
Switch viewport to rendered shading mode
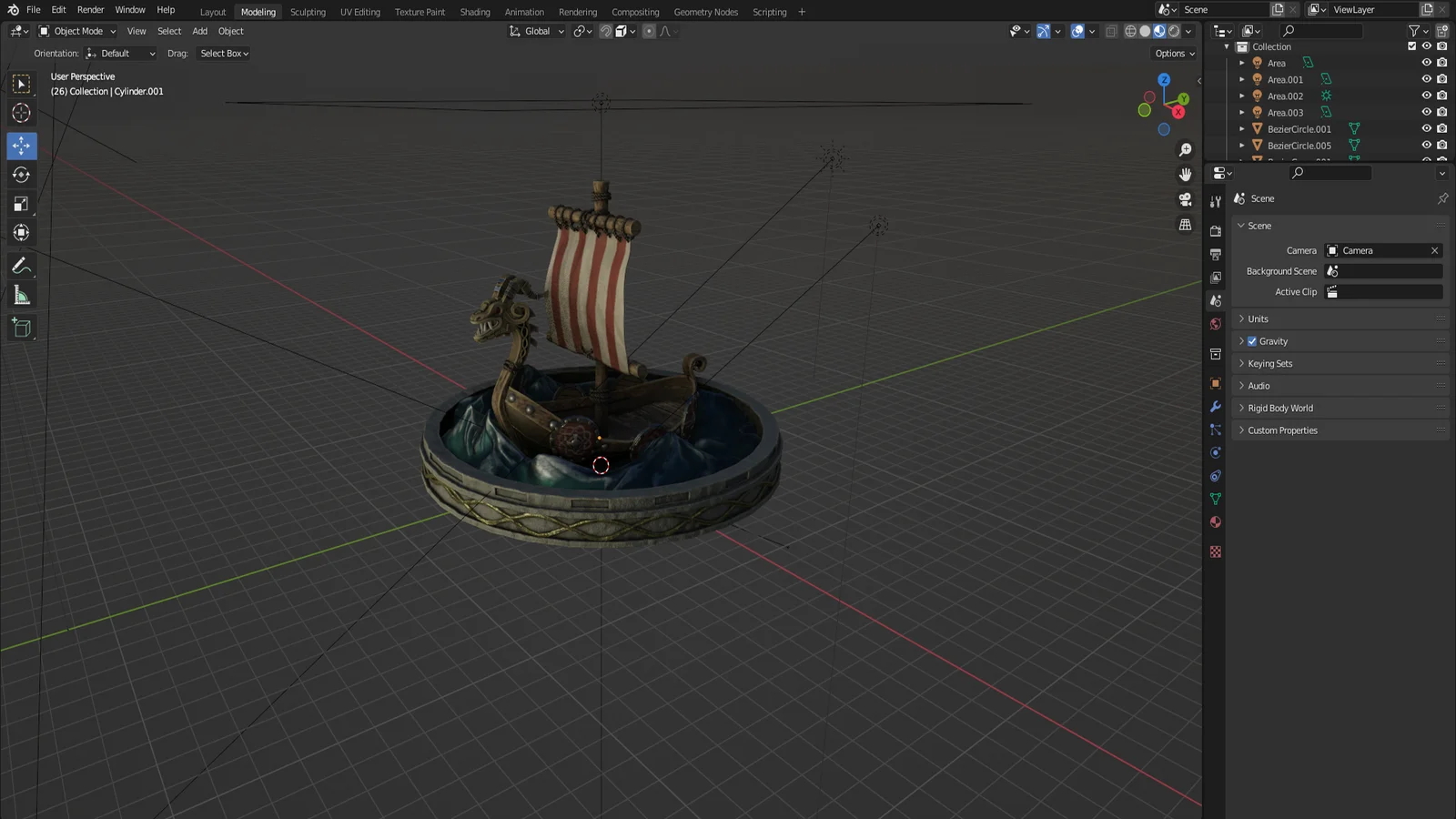(1174, 30)
